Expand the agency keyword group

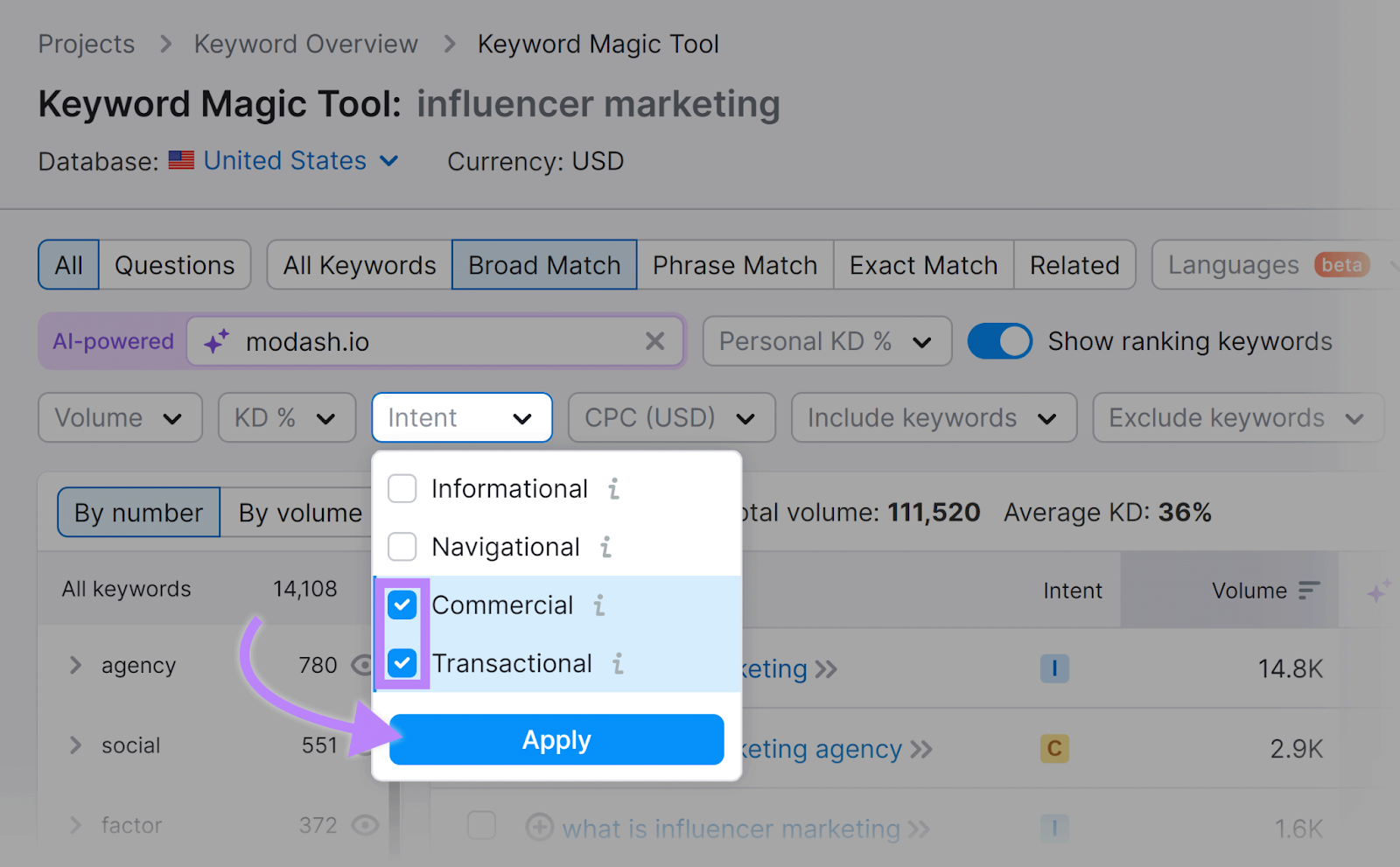(75, 666)
